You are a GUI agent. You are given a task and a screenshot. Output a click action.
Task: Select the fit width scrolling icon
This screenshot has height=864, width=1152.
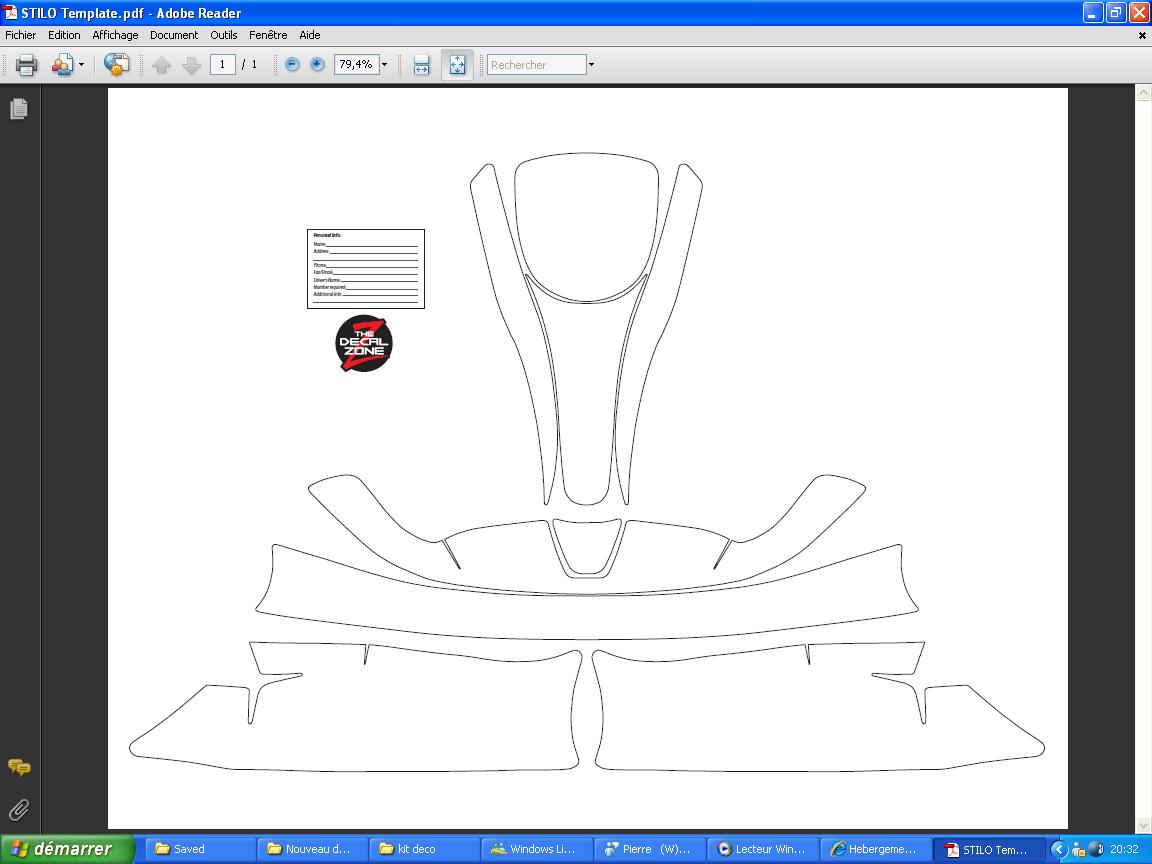[x=421, y=65]
